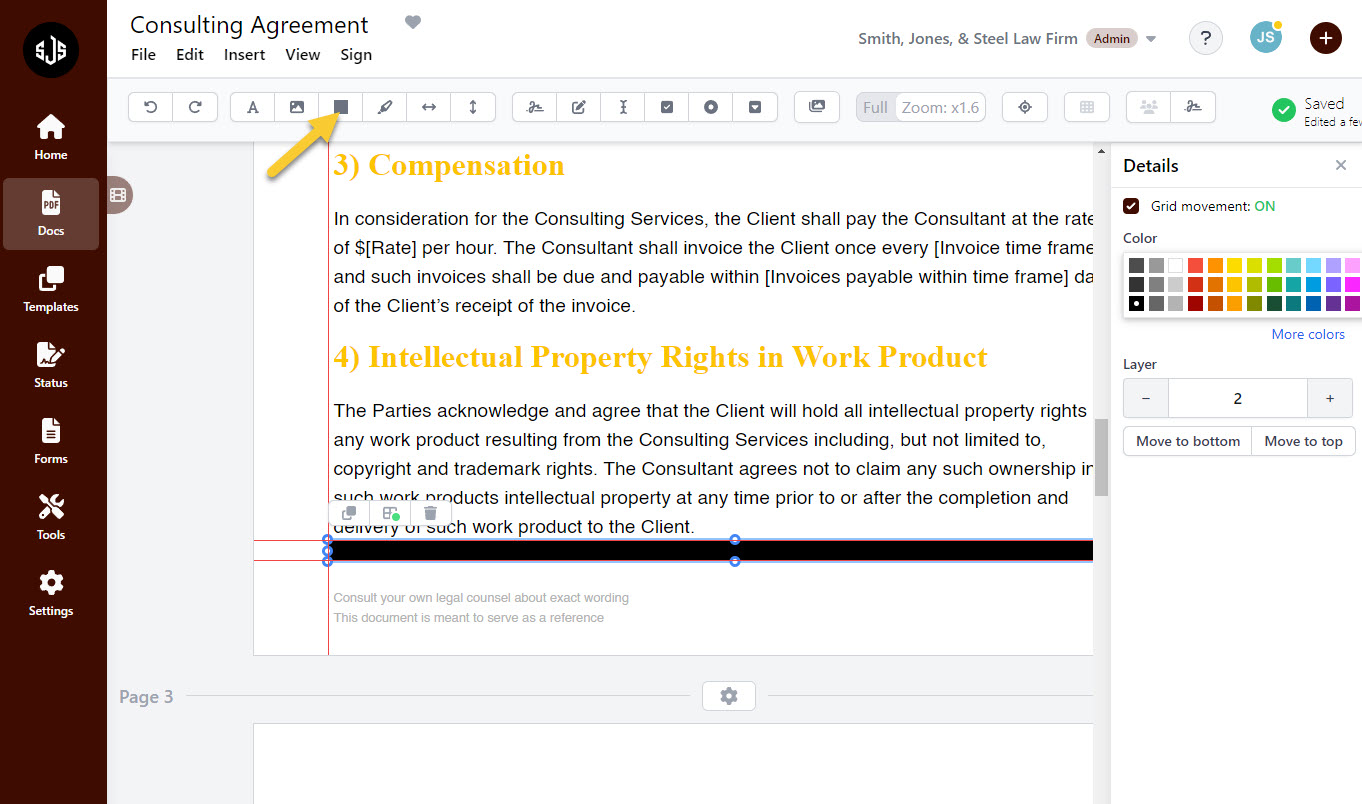Click the Consulting Agreement document title
Image resolution: width=1362 pixels, height=804 pixels.
point(249,25)
